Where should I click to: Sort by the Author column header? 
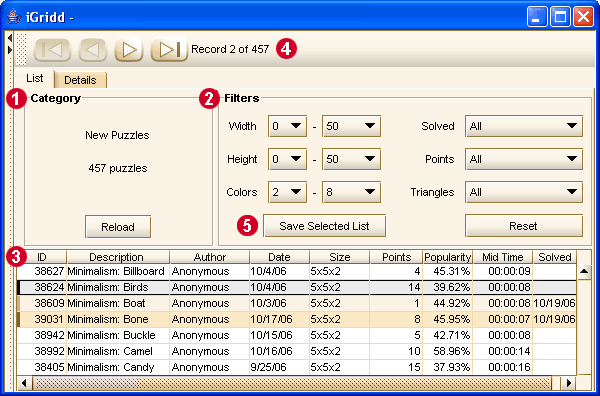coord(209,257)
